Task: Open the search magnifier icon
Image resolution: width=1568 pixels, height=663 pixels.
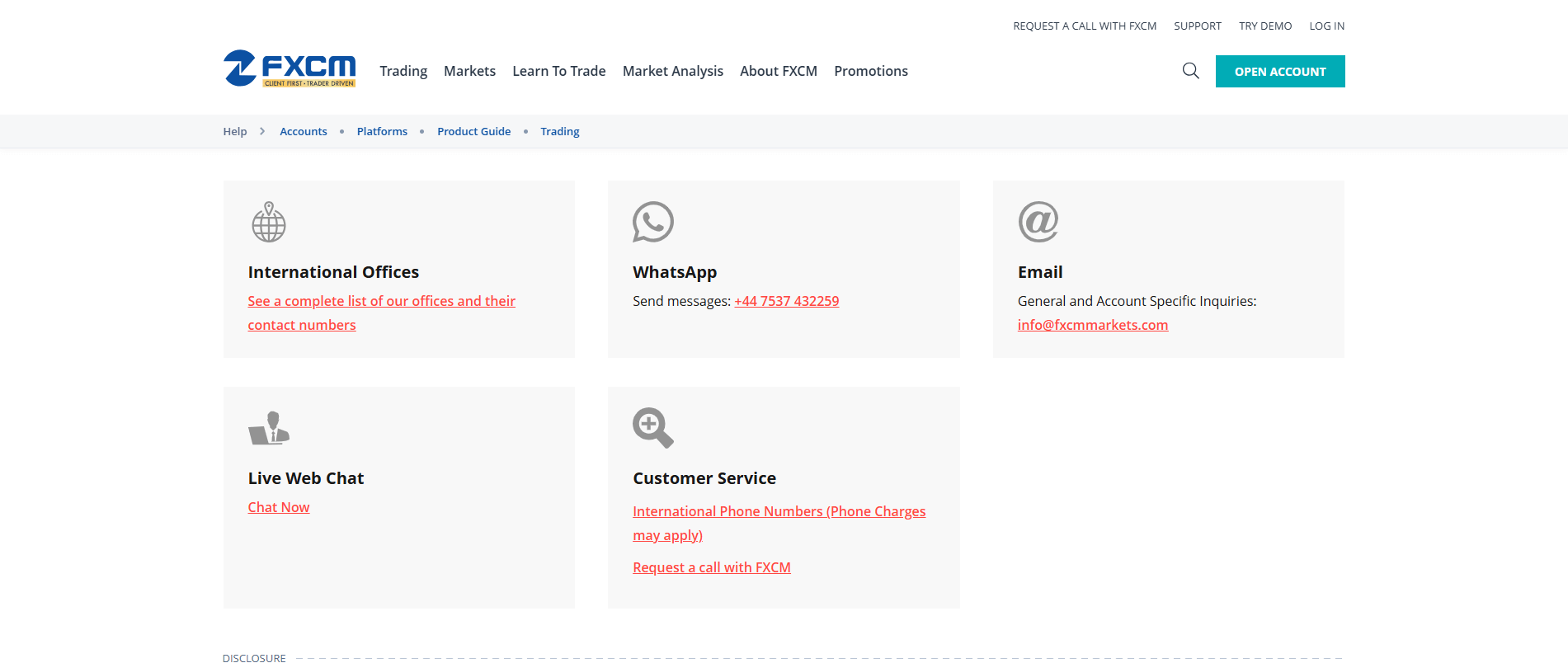Action: [x=1190, y=71]
